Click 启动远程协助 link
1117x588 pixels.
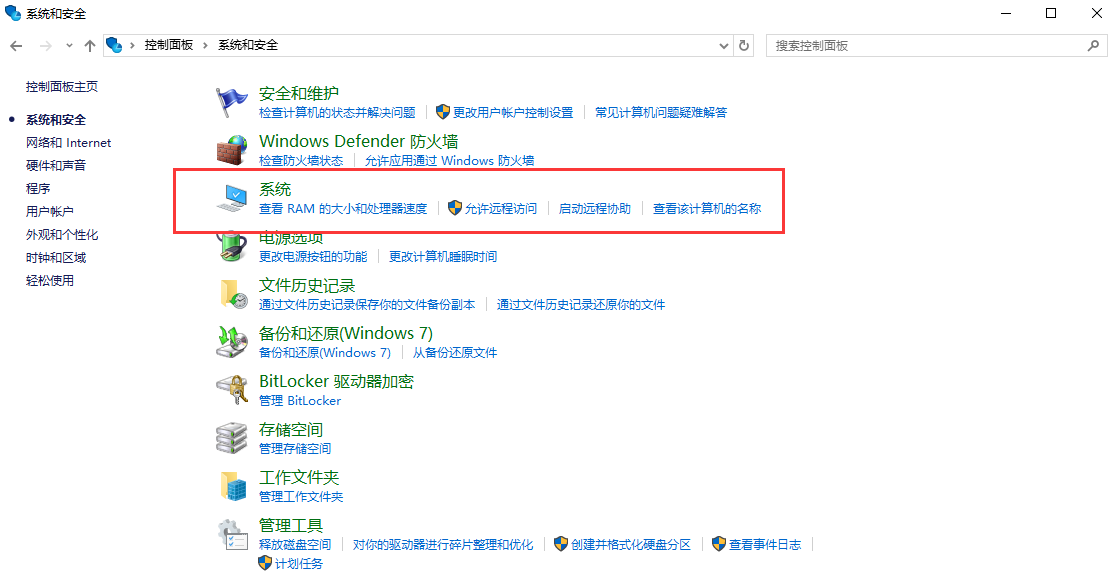(x=595, y=209)
